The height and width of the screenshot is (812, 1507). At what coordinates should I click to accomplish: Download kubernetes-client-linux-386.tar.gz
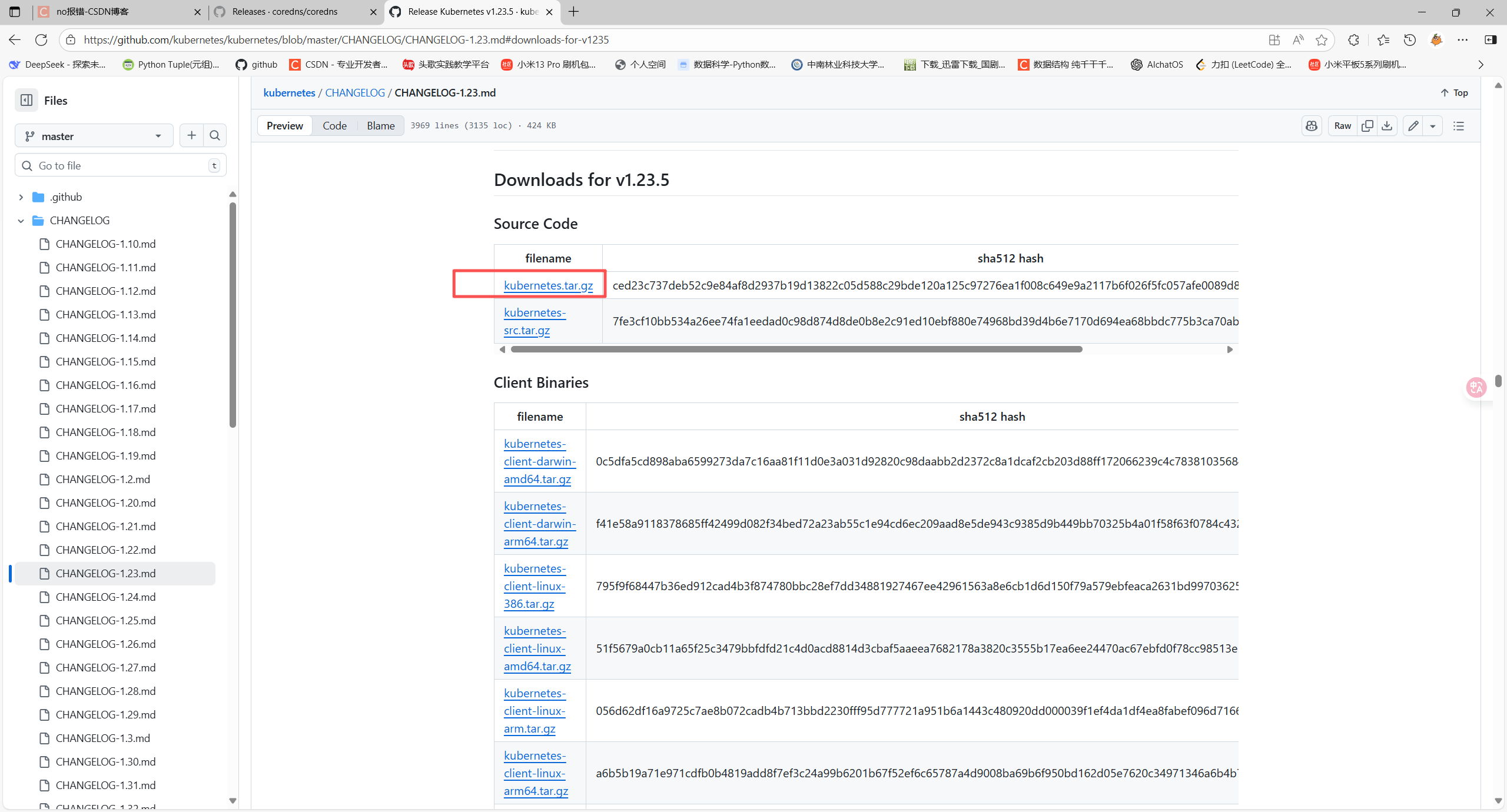[535, 586]
